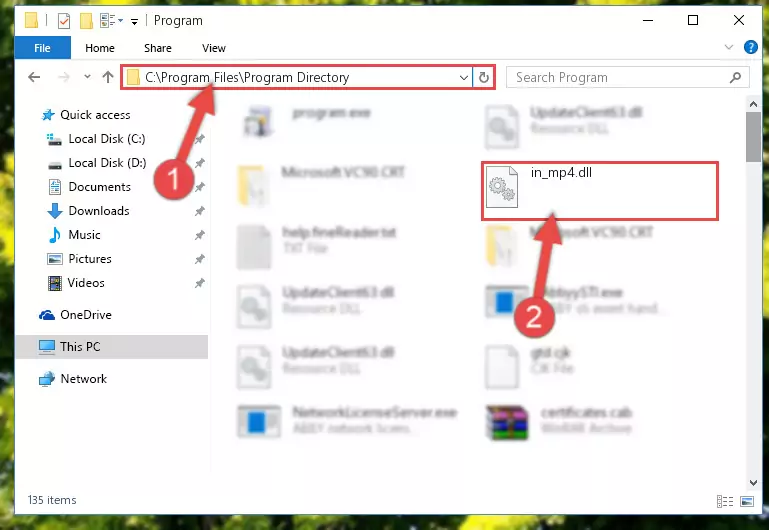Click the Back navigation arrow

tap(34, 77)
